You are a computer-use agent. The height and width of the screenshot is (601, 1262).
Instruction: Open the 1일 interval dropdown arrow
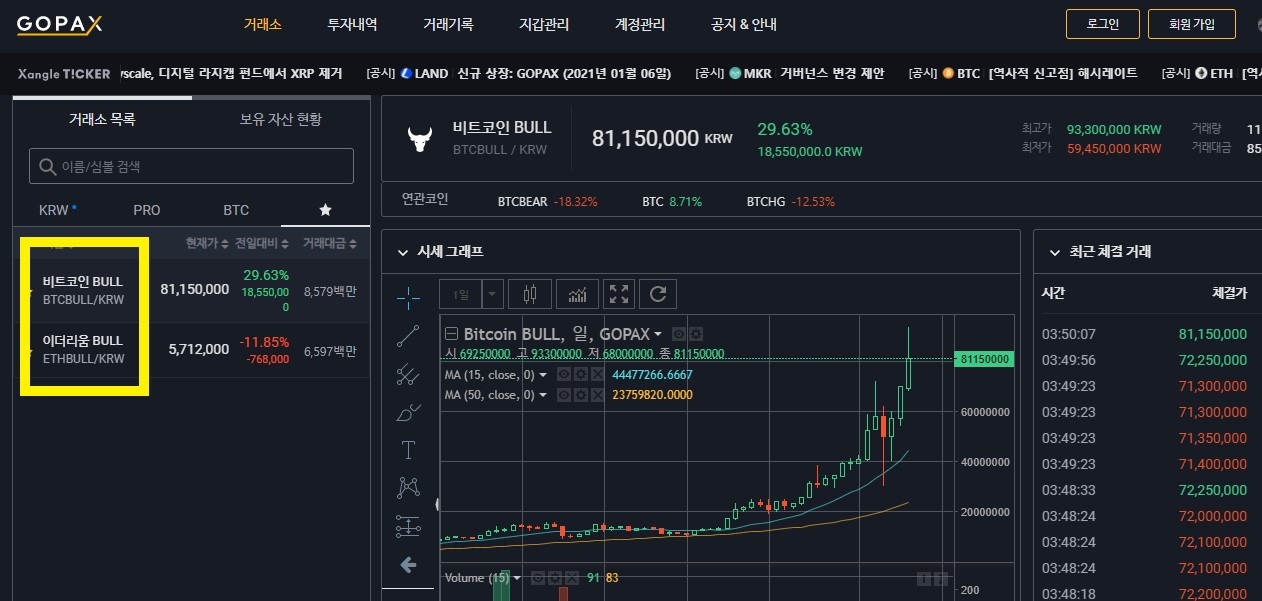(492, 294)
